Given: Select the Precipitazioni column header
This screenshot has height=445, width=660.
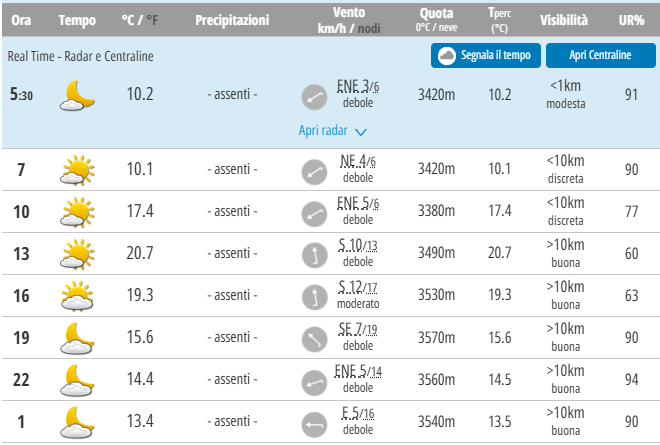Looking at the screenshot, I should coord(232,21).
